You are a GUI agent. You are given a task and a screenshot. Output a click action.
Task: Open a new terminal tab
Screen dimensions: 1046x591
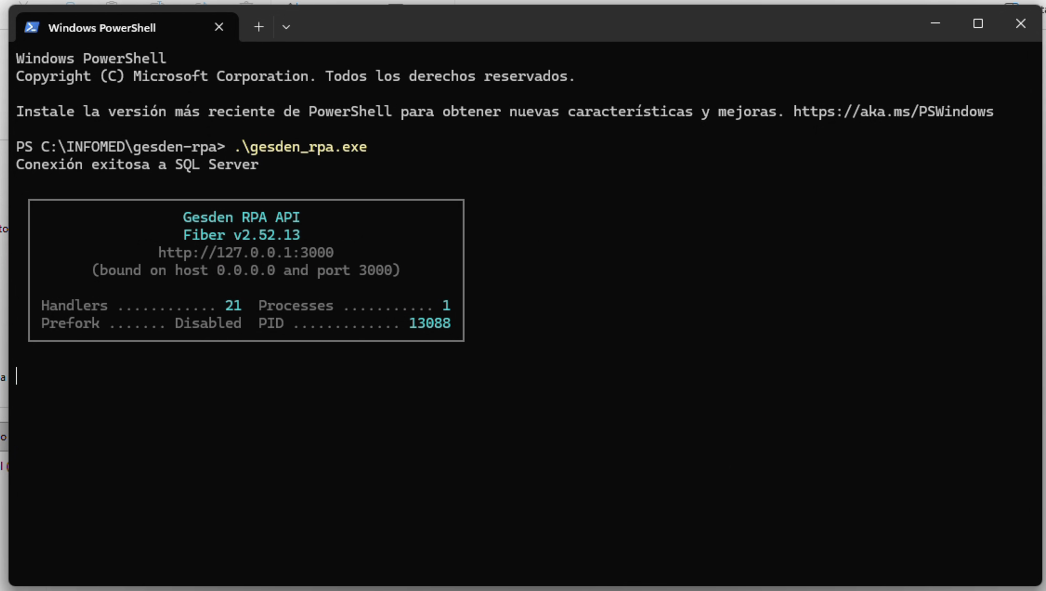coord(259,27)
